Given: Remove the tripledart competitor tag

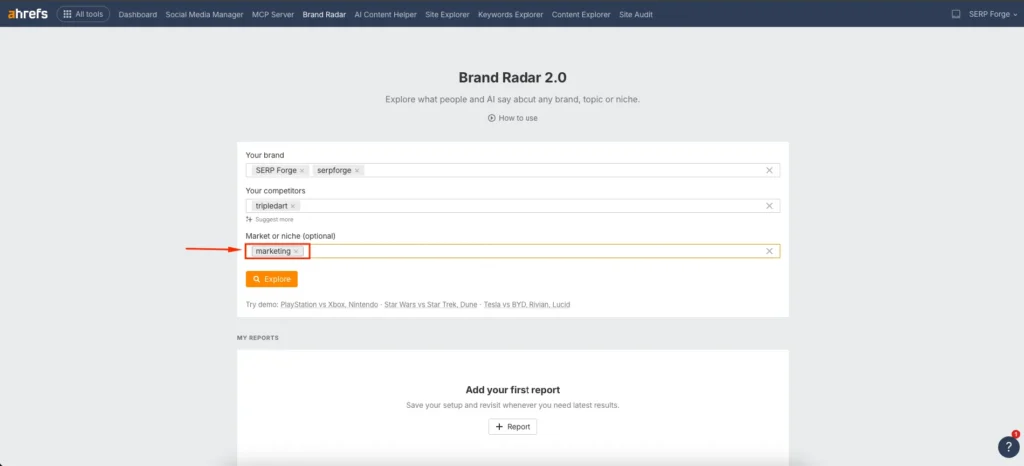Looking at the screenshot, I should click(x=293, y=206).
